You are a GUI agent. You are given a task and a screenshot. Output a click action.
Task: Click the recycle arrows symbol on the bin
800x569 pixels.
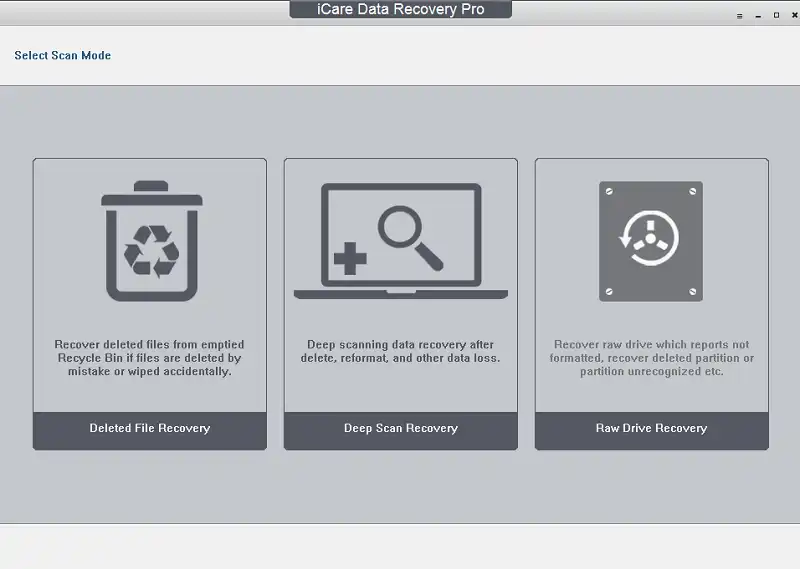(150, 252)
